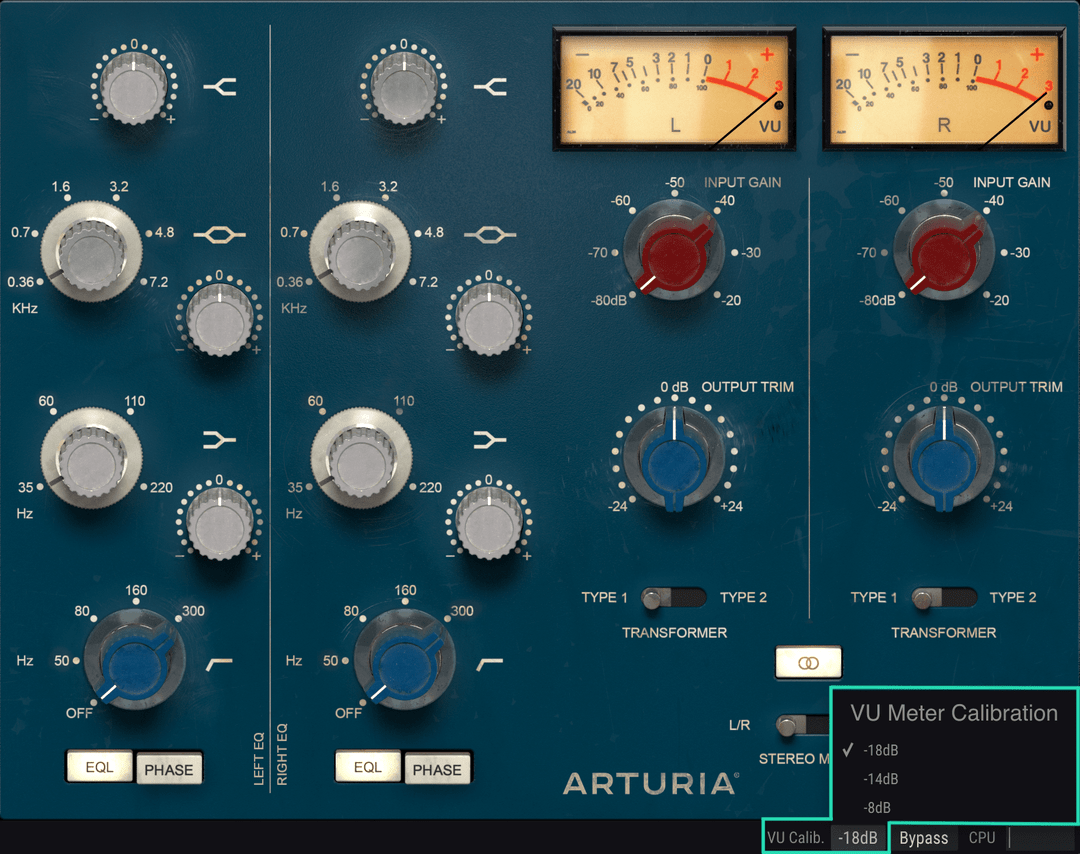This screenshot has width=1080, height=854.
Task: Click the CPU meter in the status bar
Action: pyautogui.click(x=1018, y=838)
